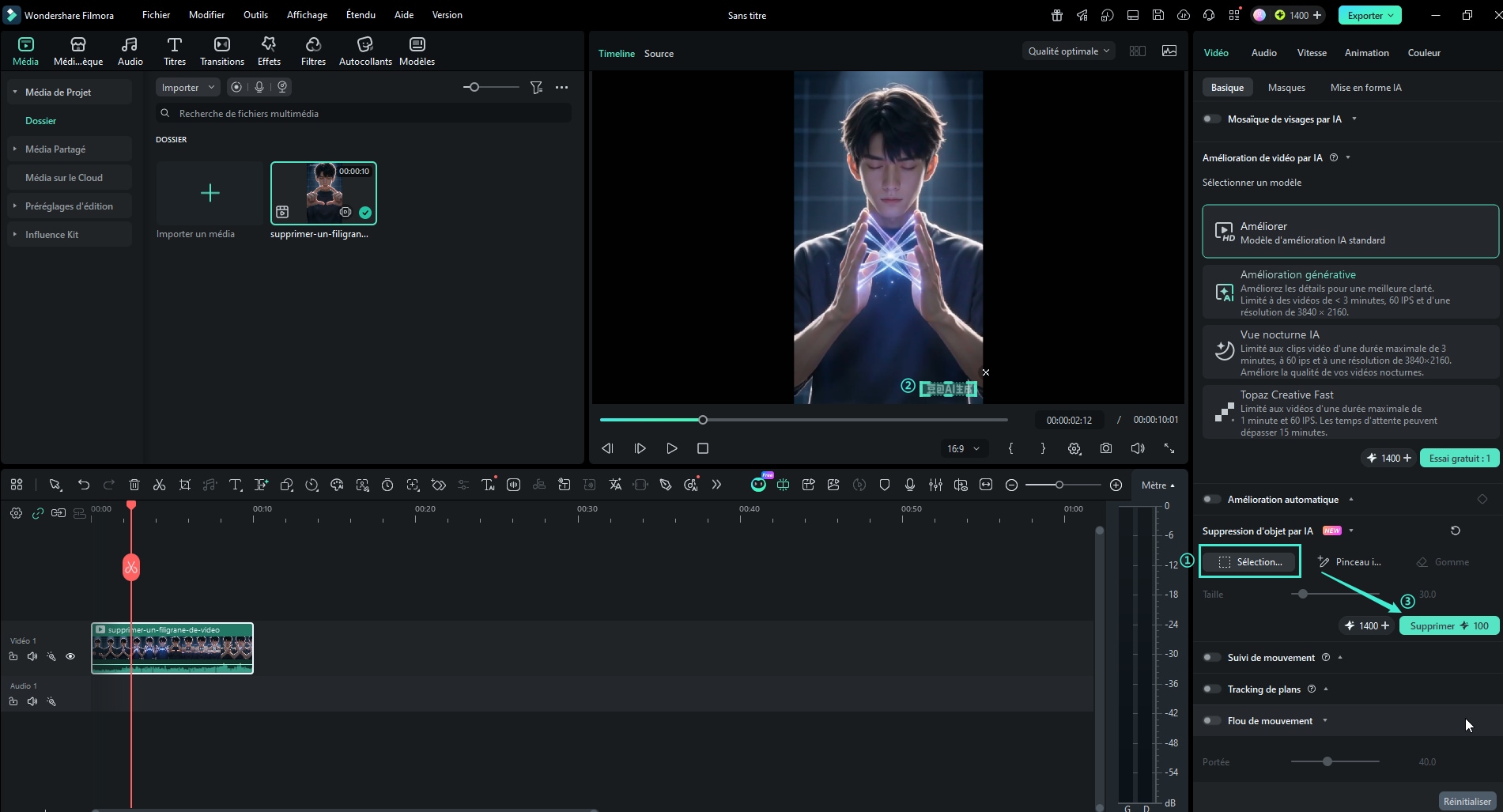Lock the Audio 1 track
Image resolution: width=1503 pixels, height=812 pixels.
13,701
